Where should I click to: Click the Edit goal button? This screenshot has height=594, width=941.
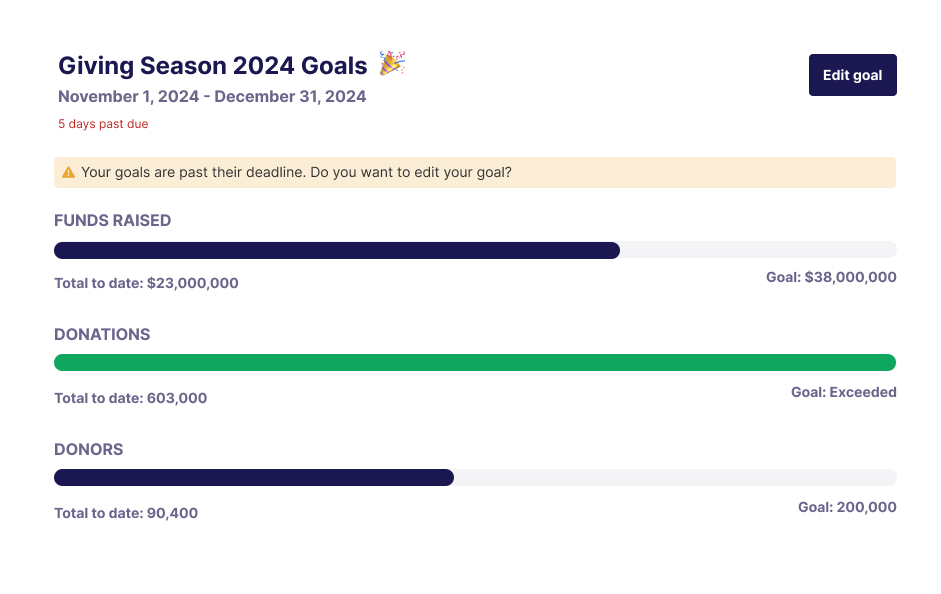pos(852,75)
